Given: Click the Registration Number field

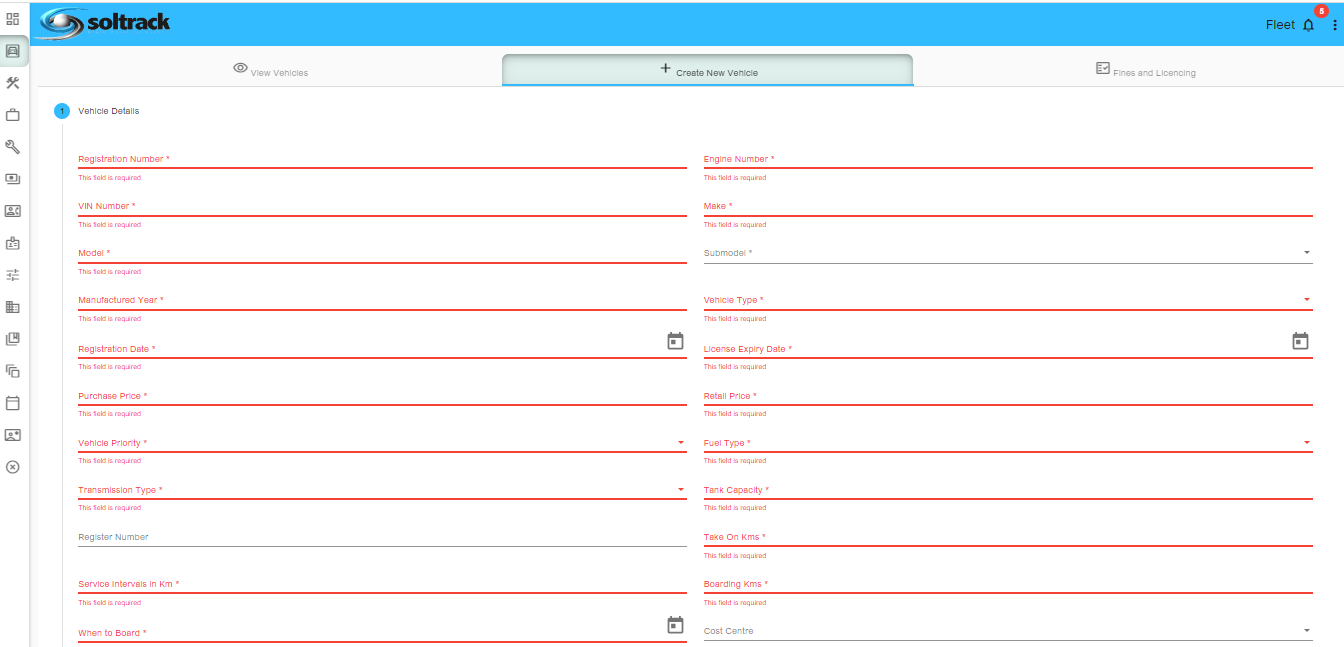Looking at the screenshot, I should (382, 159).
